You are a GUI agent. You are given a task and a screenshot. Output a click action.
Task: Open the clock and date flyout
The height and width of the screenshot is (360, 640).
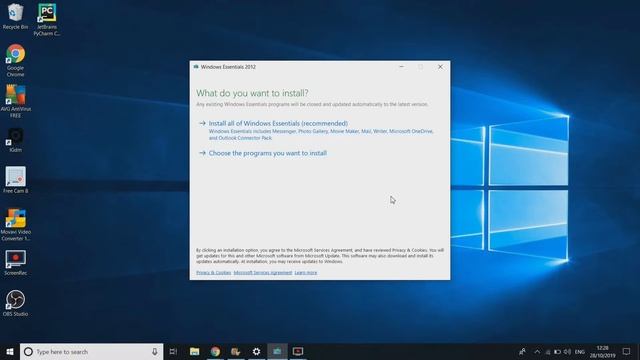[602, 352]
